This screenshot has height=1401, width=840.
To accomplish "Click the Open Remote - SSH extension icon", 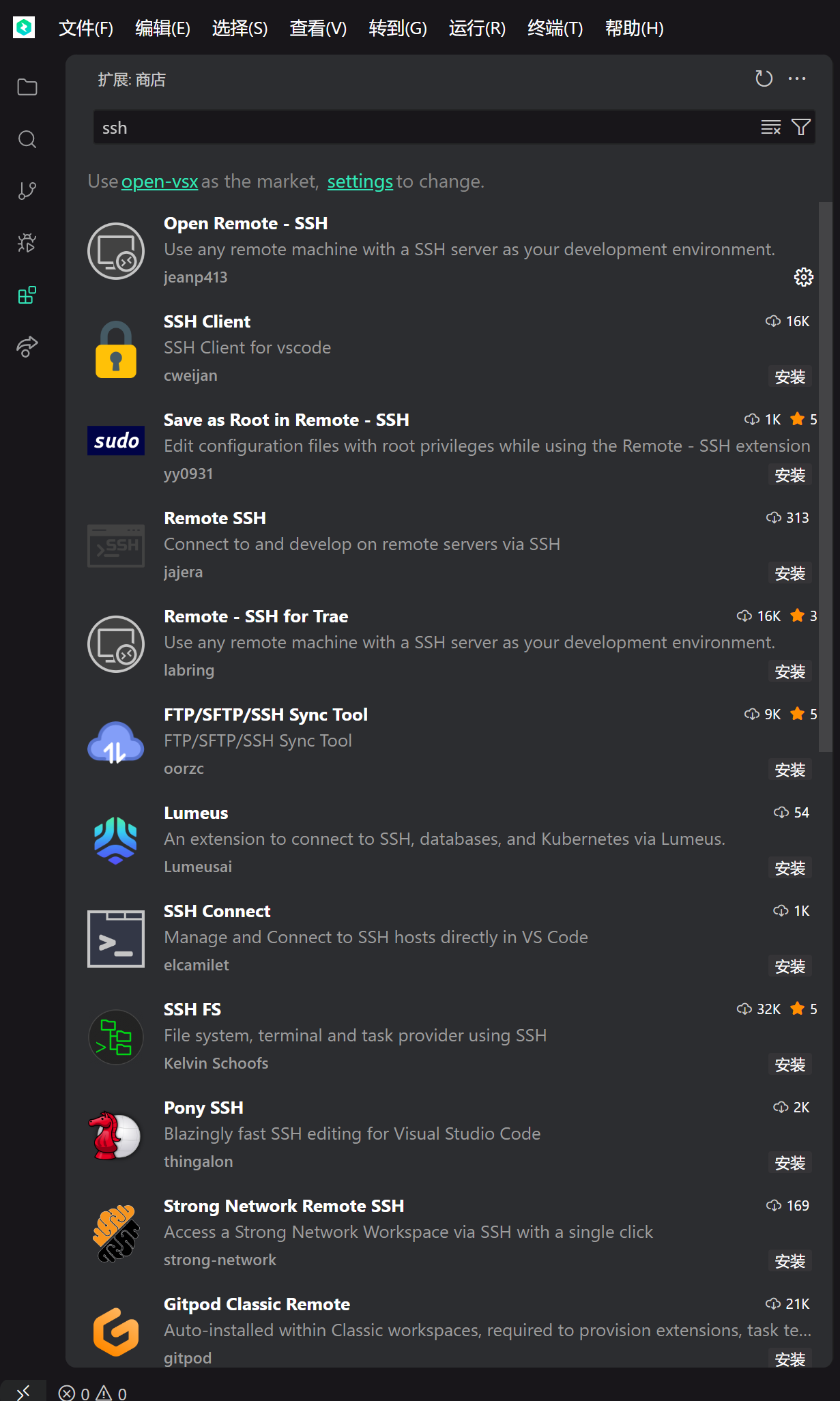I will [116, 251].
